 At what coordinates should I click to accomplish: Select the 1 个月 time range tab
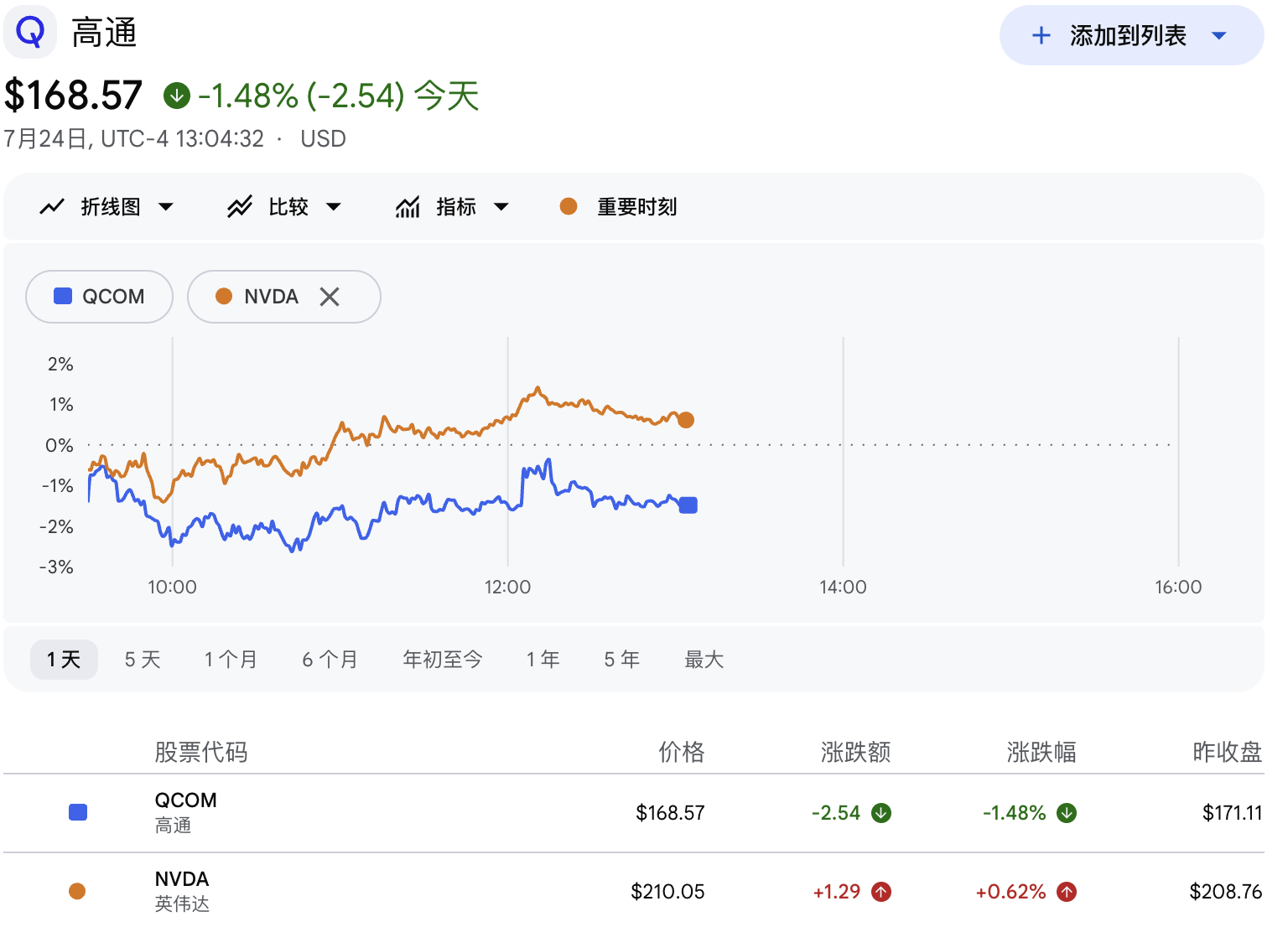pyautogui.click(x=231, y=660)
